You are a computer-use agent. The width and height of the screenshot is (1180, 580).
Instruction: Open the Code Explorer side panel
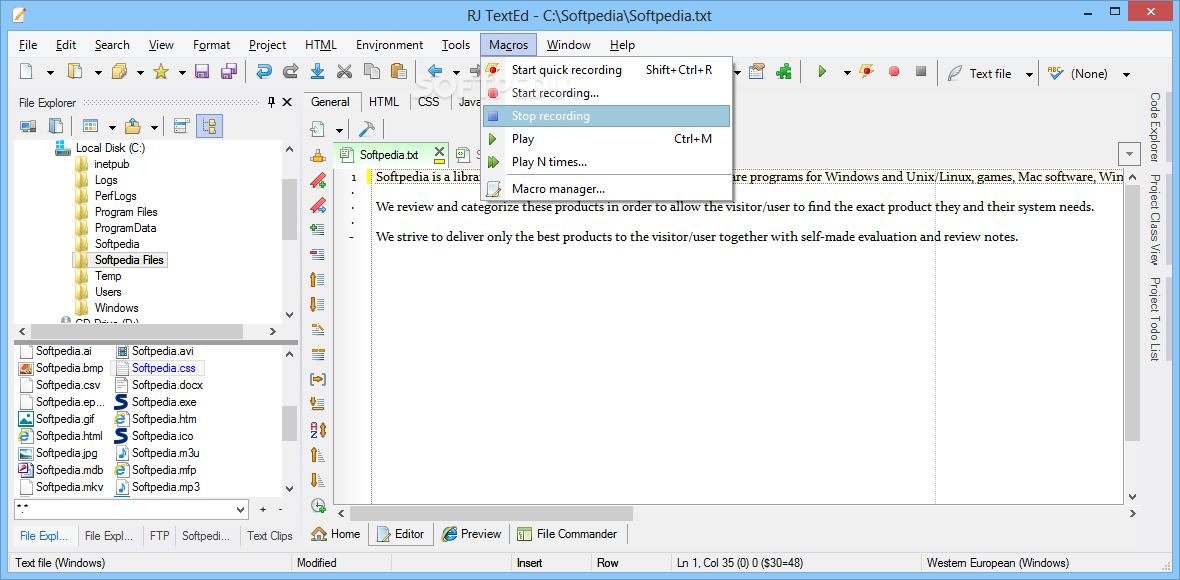point(1154,127)
